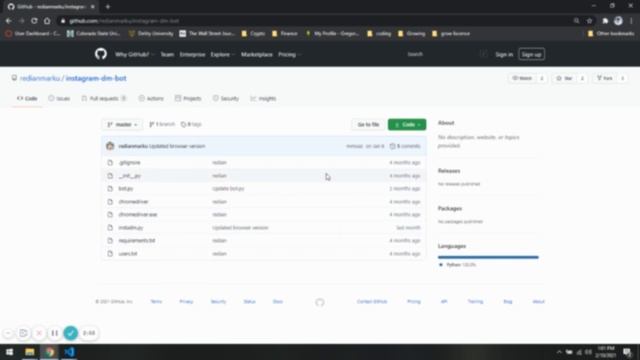Click the Sign up button
This screenshot has width=640, height=360.
[531, 54]
